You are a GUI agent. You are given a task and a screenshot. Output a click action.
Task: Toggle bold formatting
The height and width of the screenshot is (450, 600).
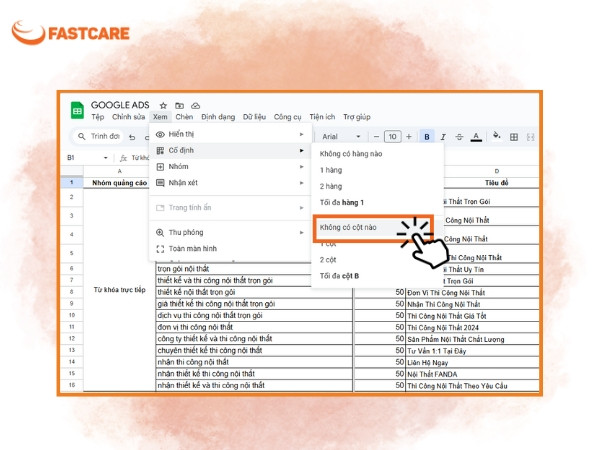pos(427,137)
